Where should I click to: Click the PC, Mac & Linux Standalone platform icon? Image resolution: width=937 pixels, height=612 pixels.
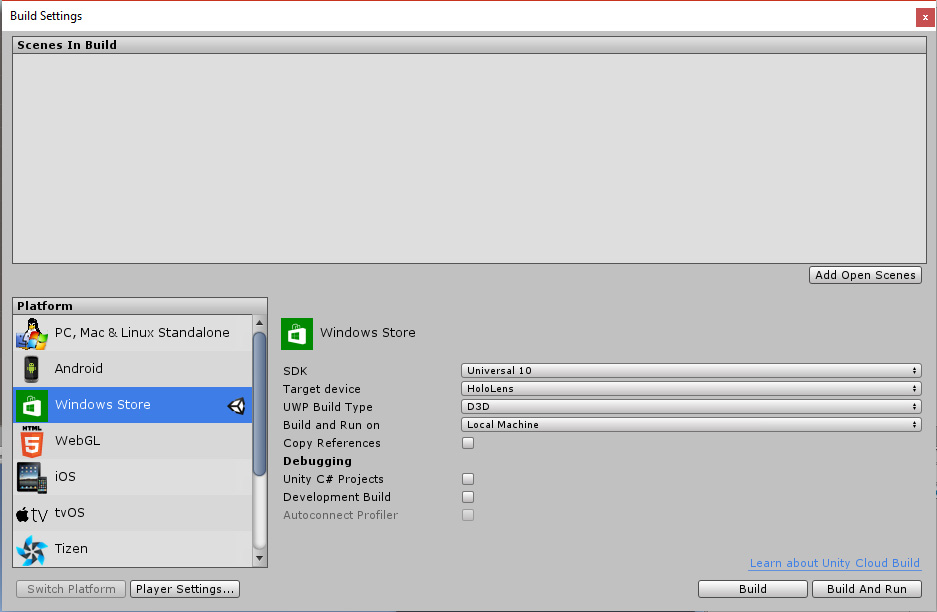(32, 333)
